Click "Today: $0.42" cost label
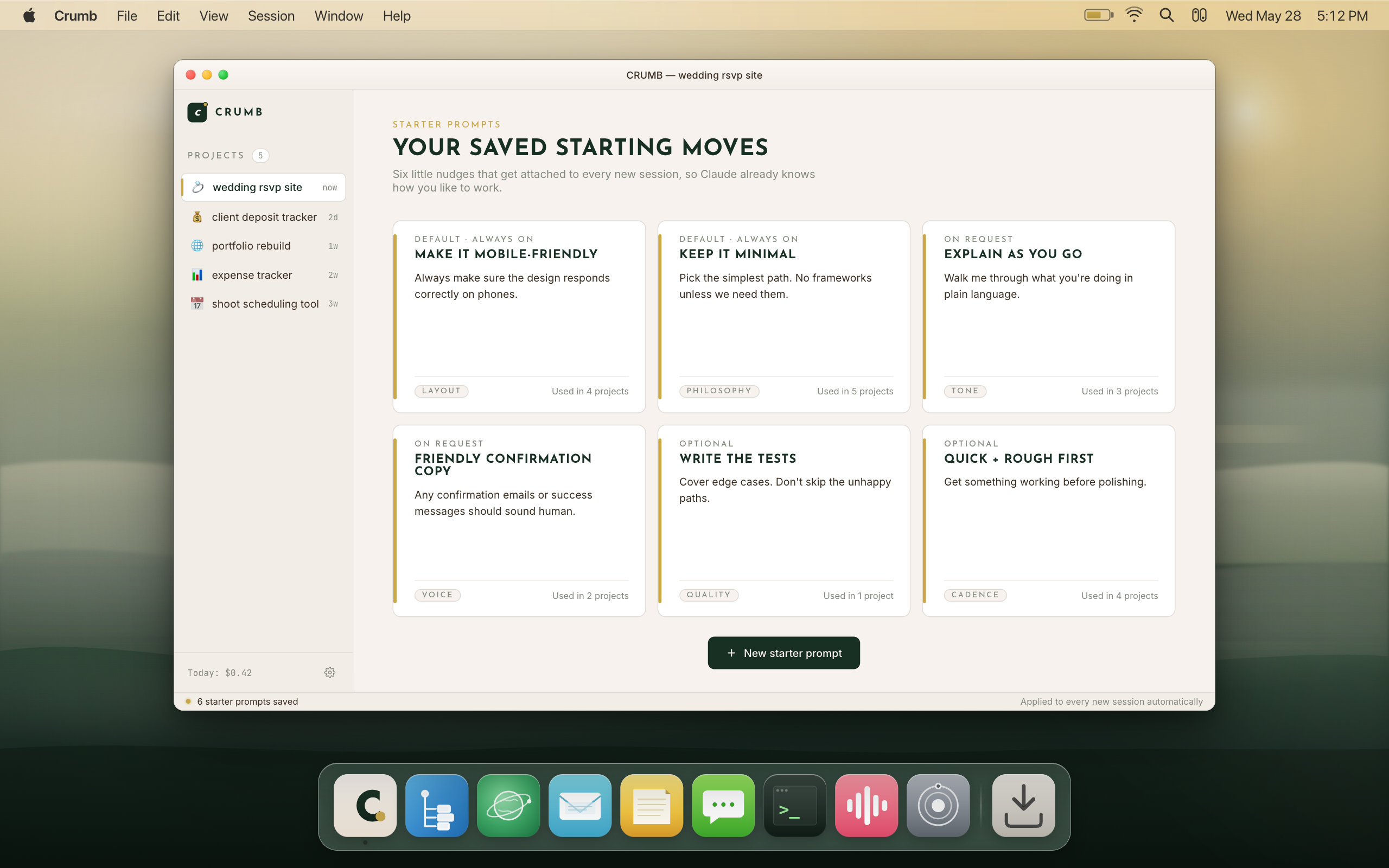 coord(220,673)
